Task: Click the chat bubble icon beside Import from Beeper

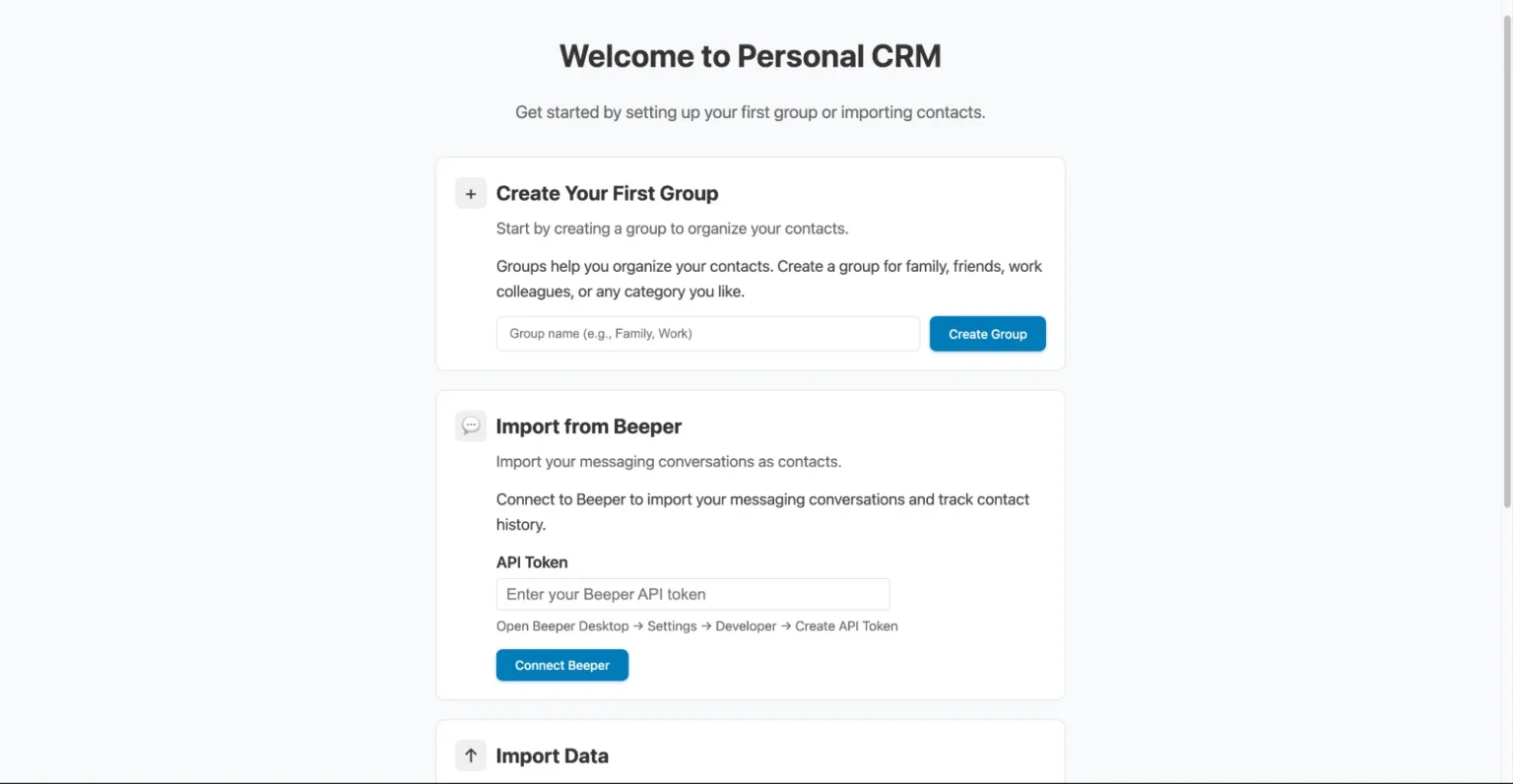Action: 471,426
